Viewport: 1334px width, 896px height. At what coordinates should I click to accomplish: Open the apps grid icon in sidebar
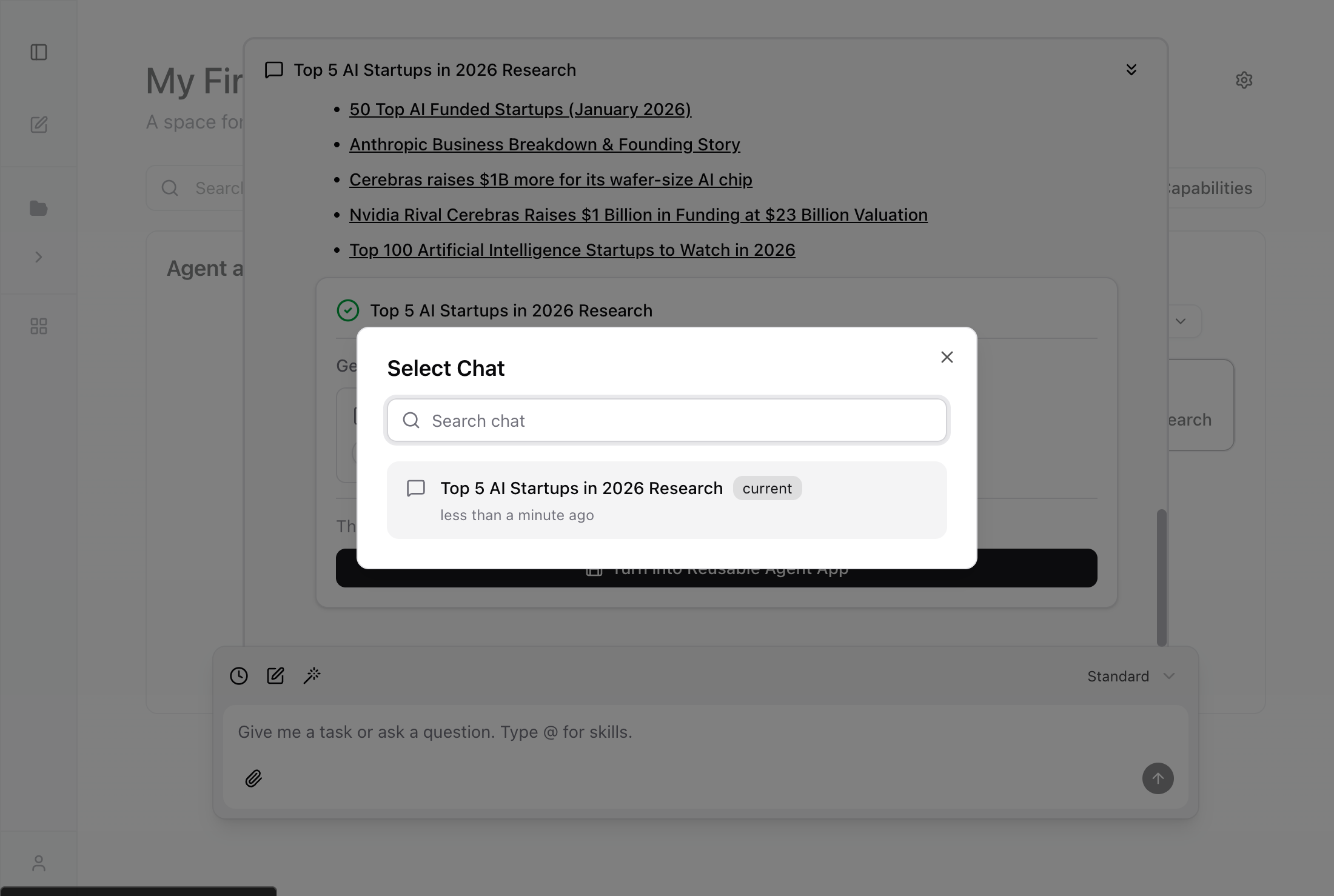39,326
